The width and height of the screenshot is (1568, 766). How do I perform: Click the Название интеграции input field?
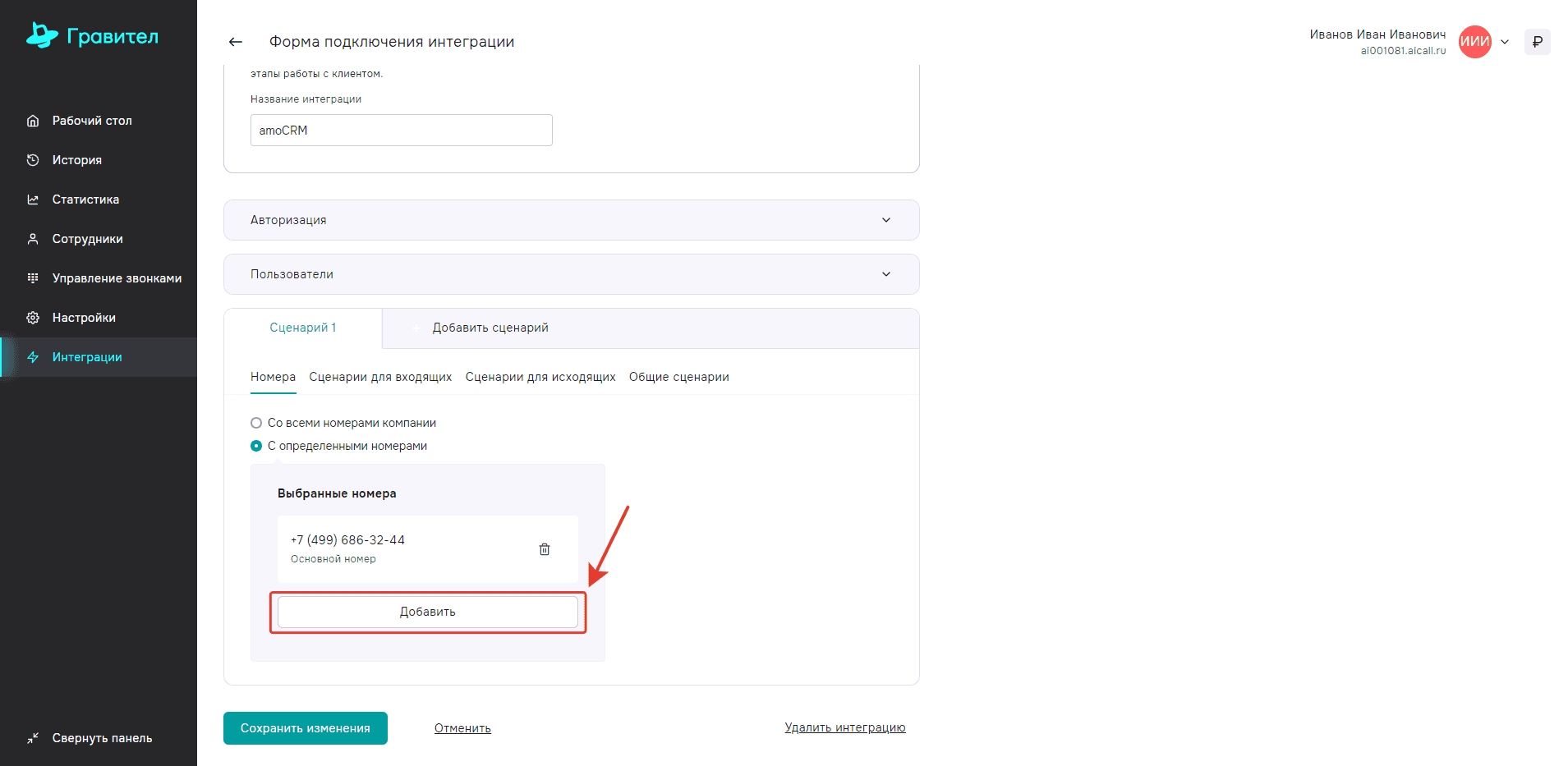401,131
